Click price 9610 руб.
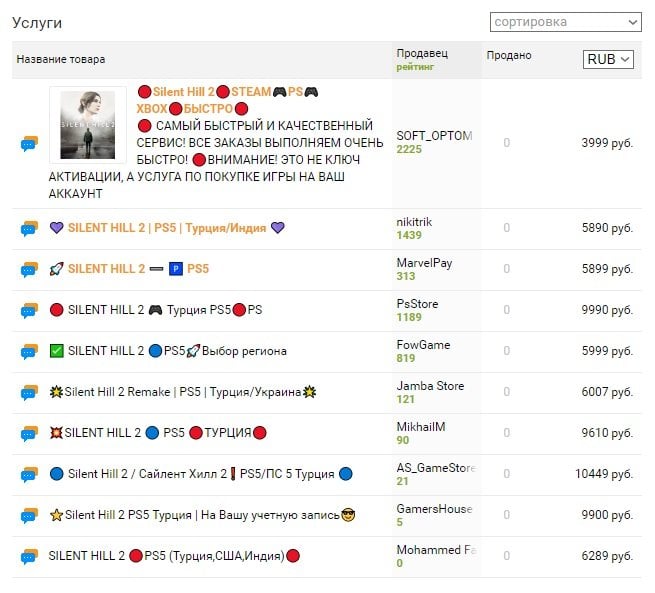The height and width of the screenshot is (593, 655). (607, 432)
